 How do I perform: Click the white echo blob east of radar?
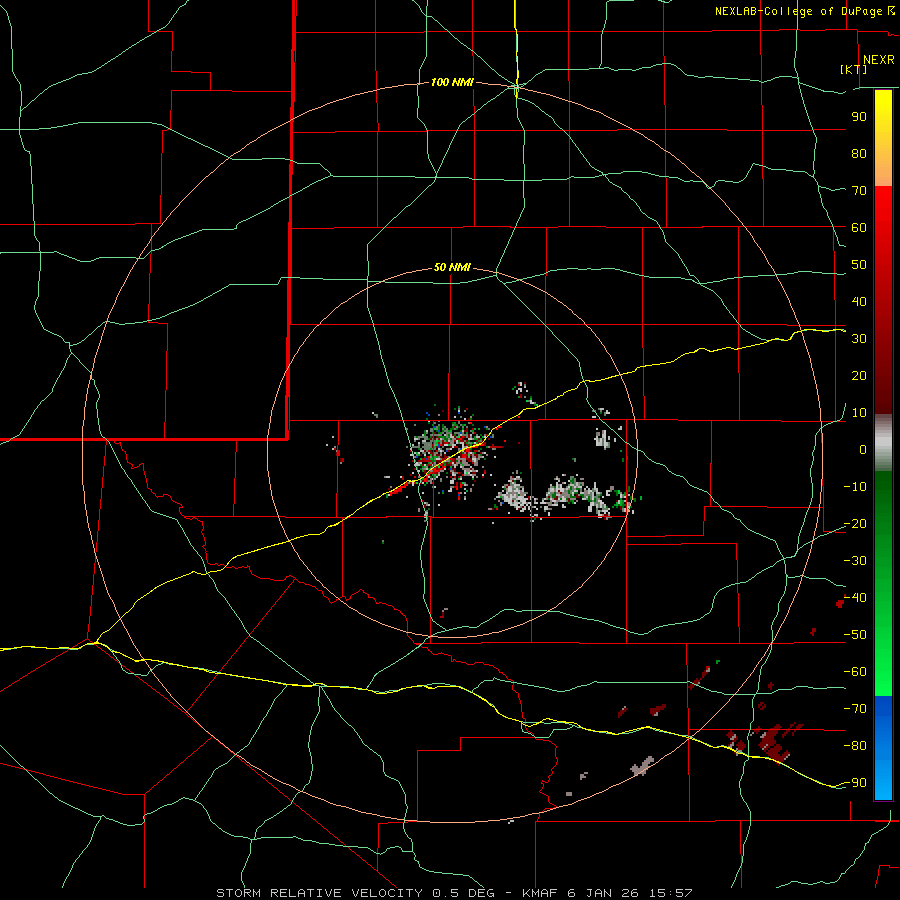[514, 492]
